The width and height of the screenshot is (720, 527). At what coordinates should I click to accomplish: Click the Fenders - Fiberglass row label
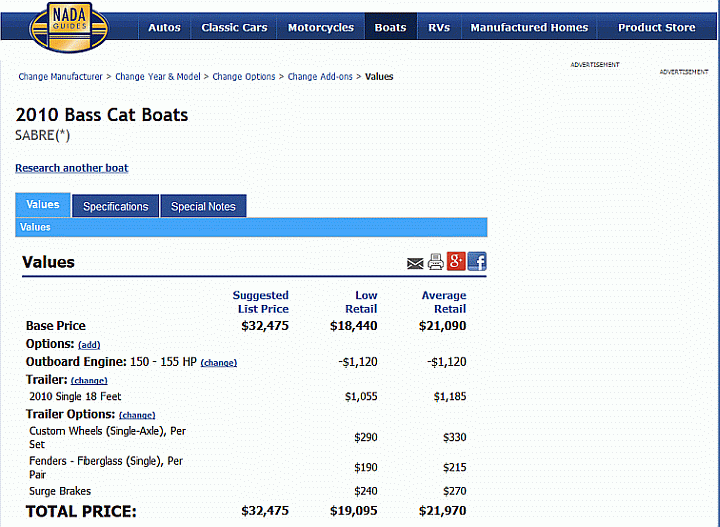point(106,468)
